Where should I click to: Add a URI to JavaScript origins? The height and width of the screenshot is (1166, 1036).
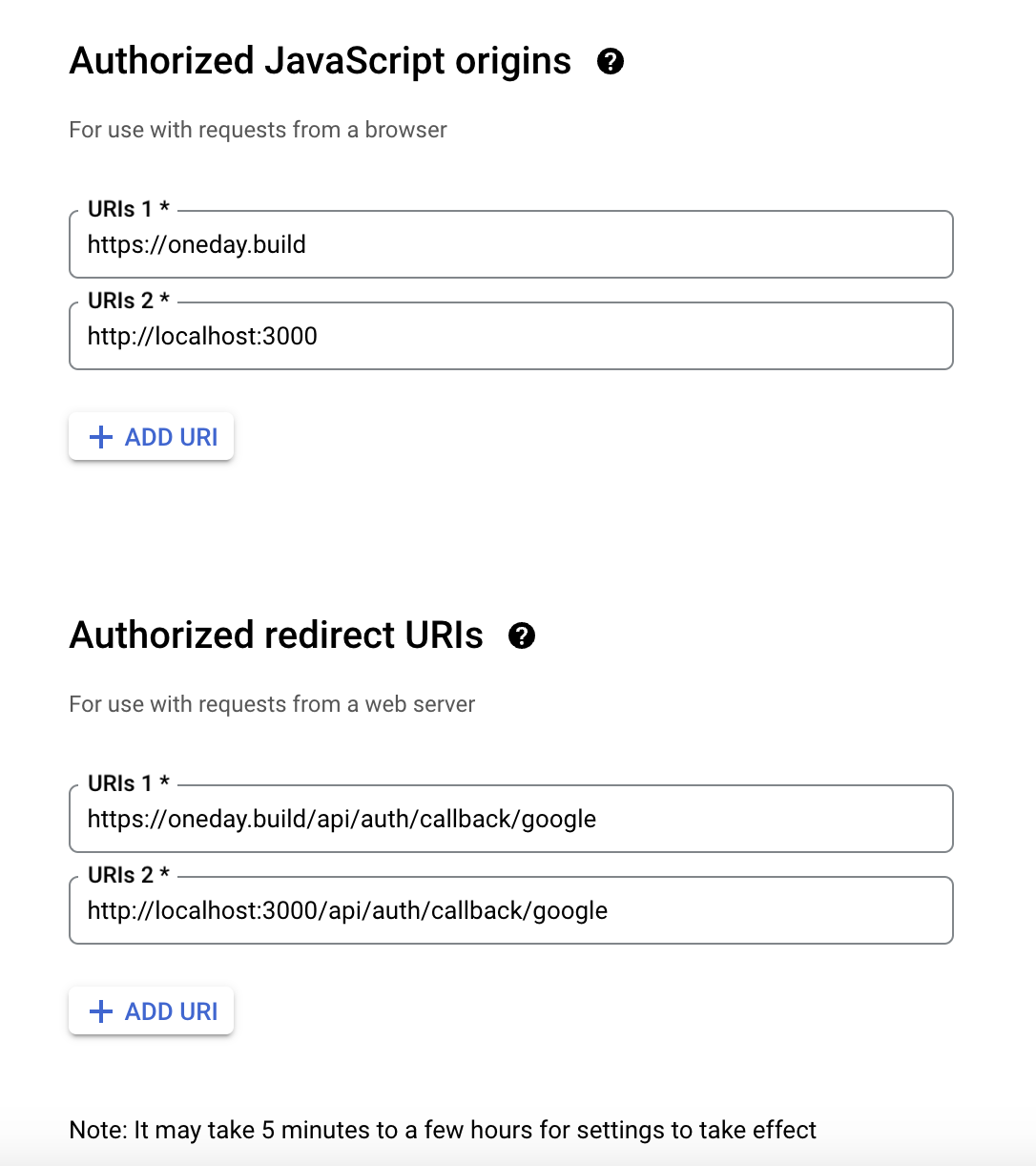tap(151, 437)
